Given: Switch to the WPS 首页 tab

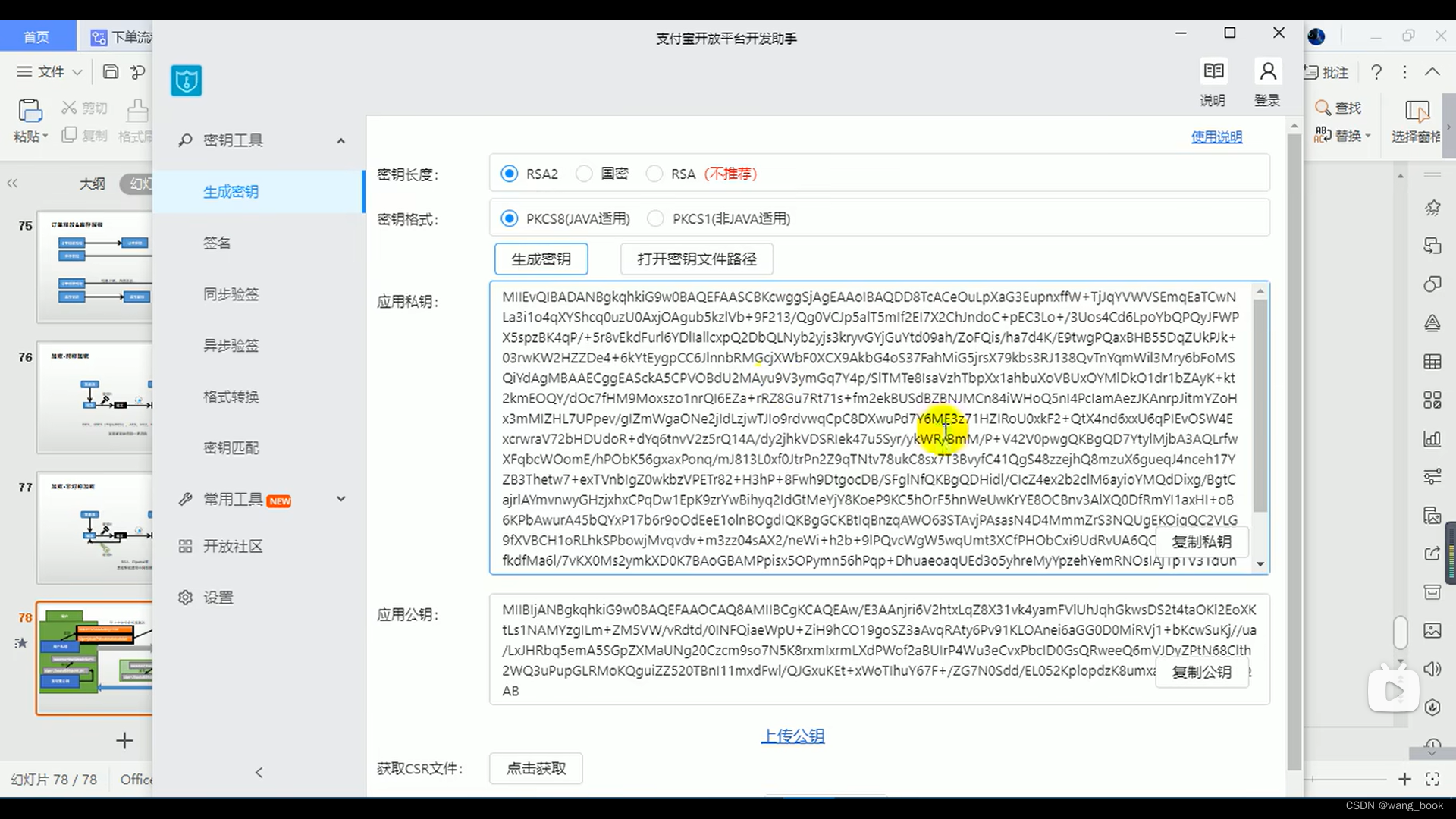Looking at the screenshot, I should point(37,37).
